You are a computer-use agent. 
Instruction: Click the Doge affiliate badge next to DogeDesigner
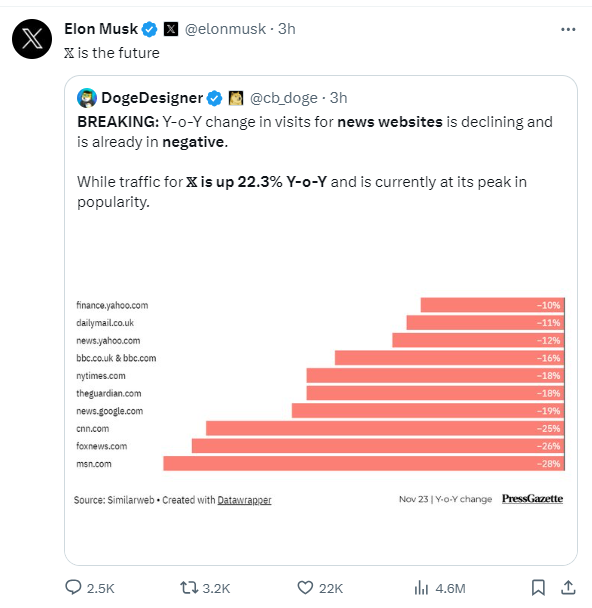click(236, 98)
